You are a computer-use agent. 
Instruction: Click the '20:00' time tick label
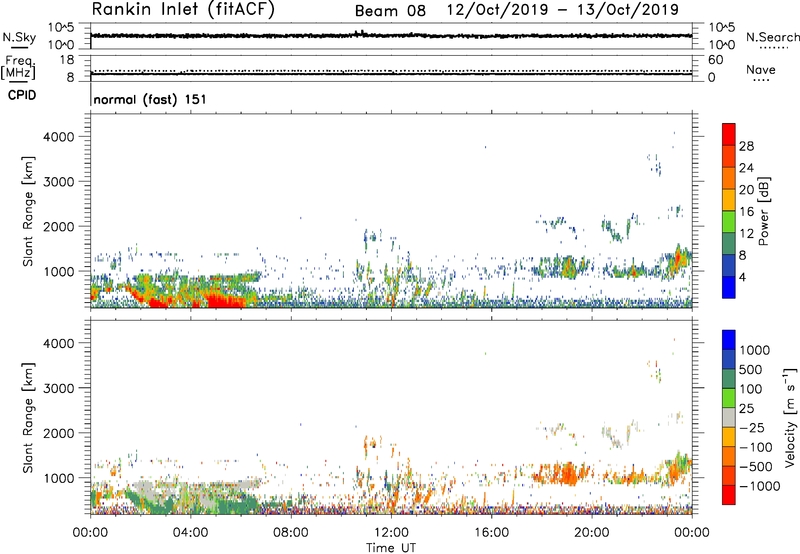(592, 533)
